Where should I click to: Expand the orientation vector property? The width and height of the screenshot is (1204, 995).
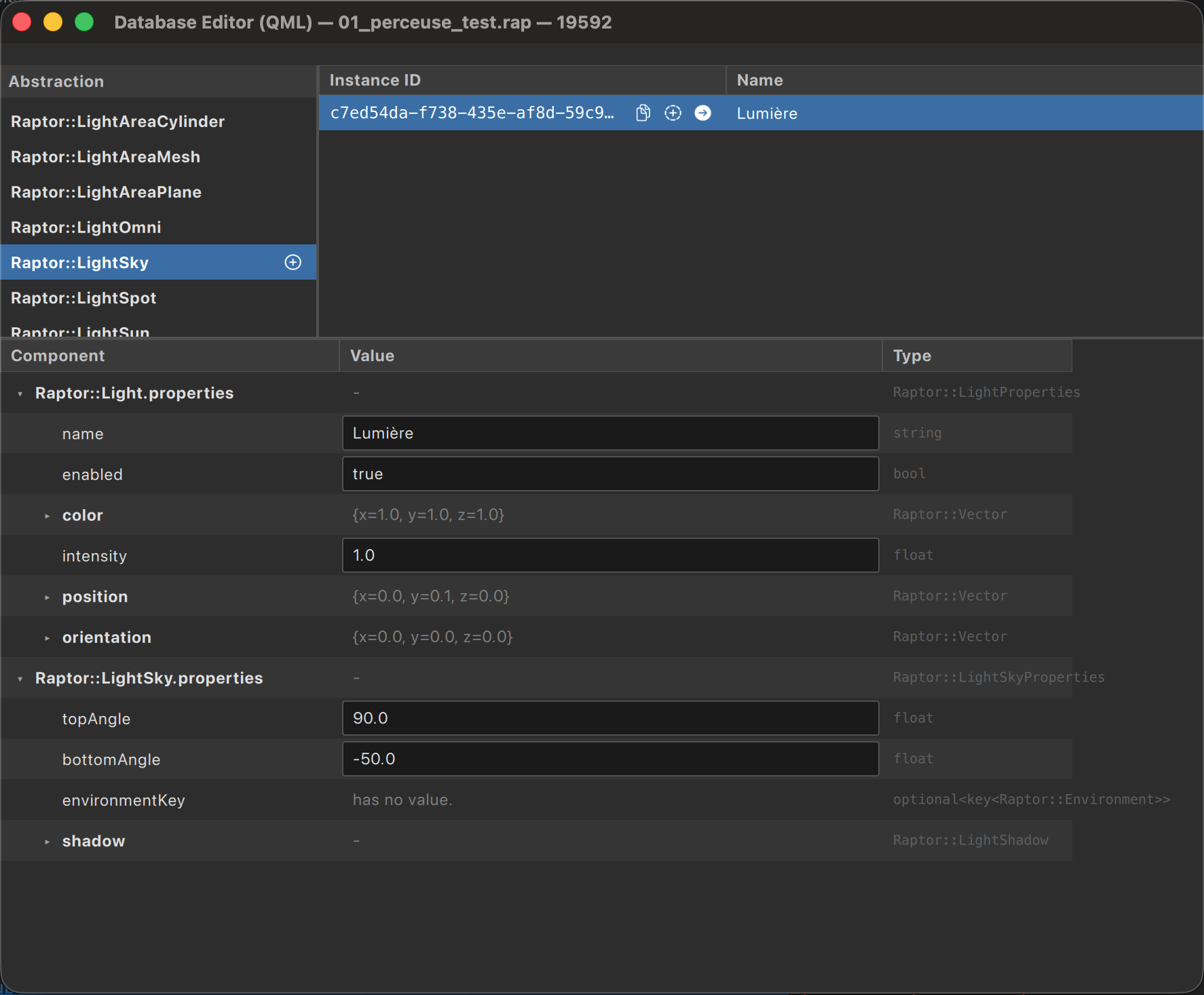47,638
